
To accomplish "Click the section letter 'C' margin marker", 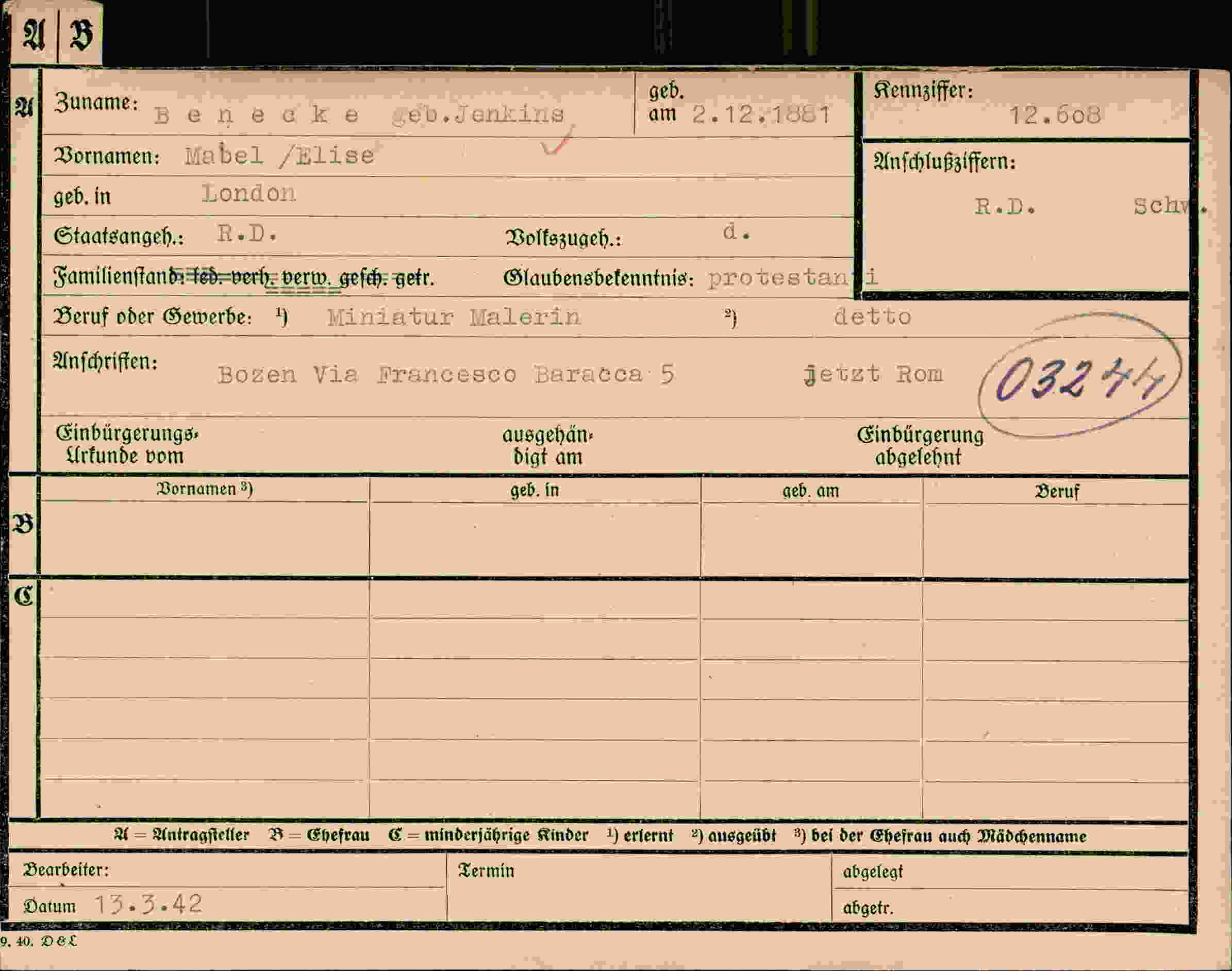I will tap(24, 596).
